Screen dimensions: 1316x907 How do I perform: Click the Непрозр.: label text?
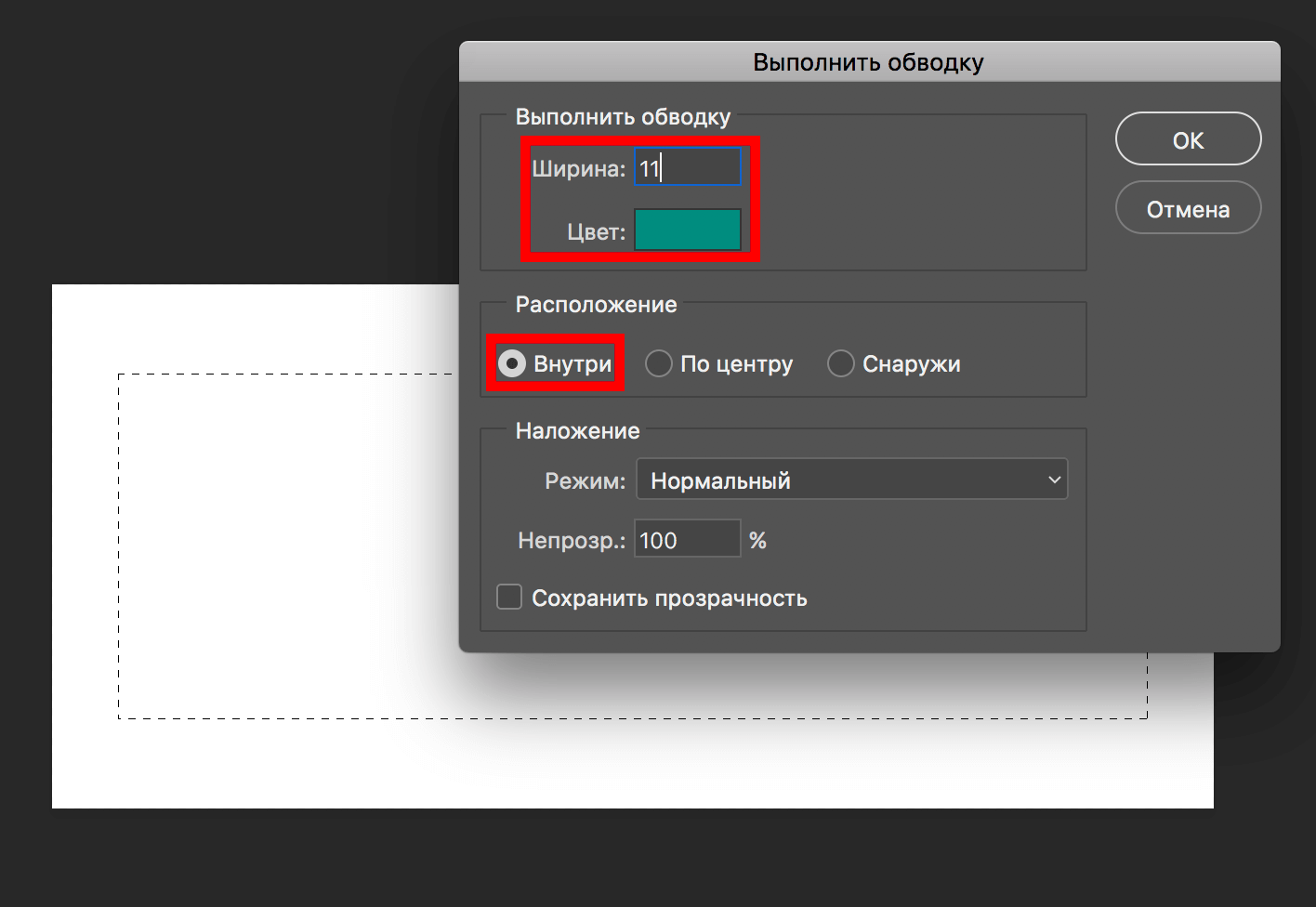[x=572, y=541]
